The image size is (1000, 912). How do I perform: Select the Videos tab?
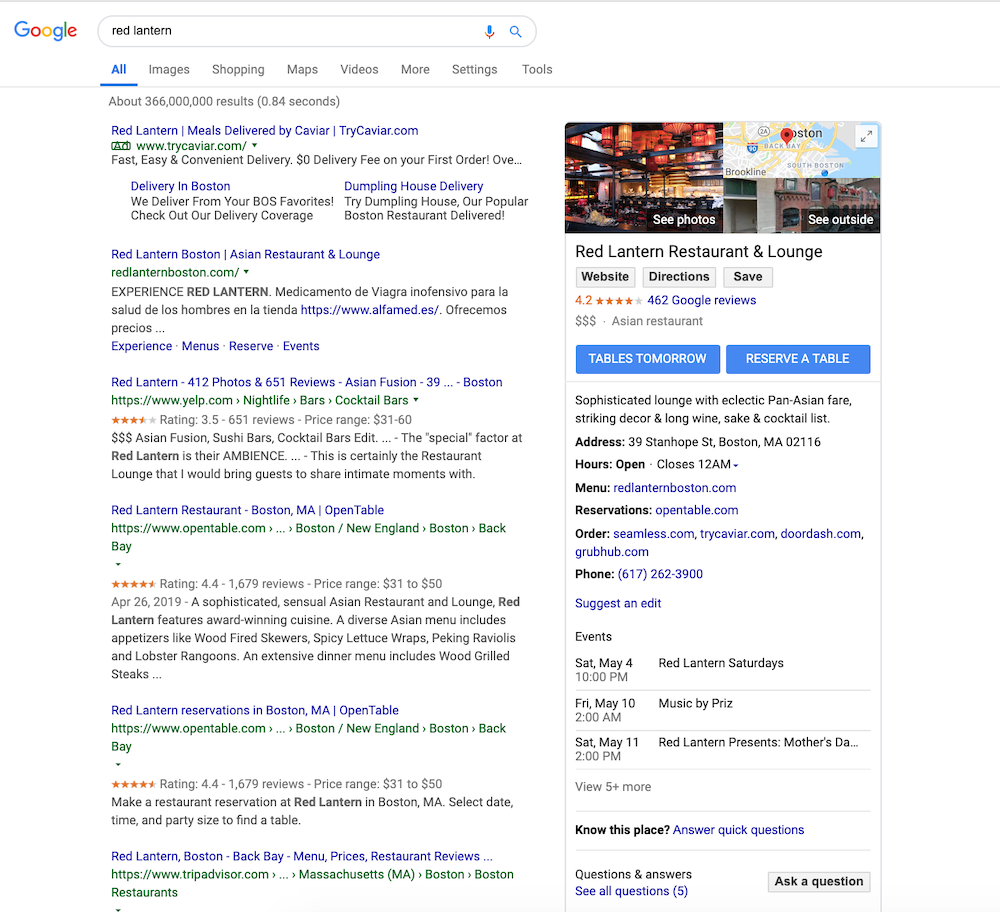(359, 70)
